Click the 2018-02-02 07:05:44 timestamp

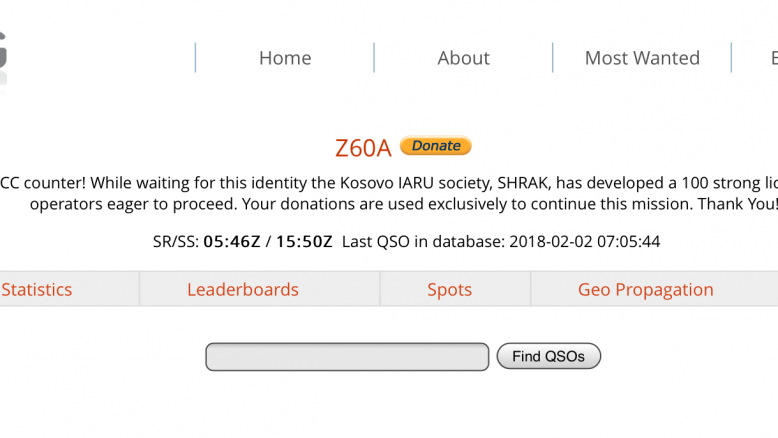(584, 242)
